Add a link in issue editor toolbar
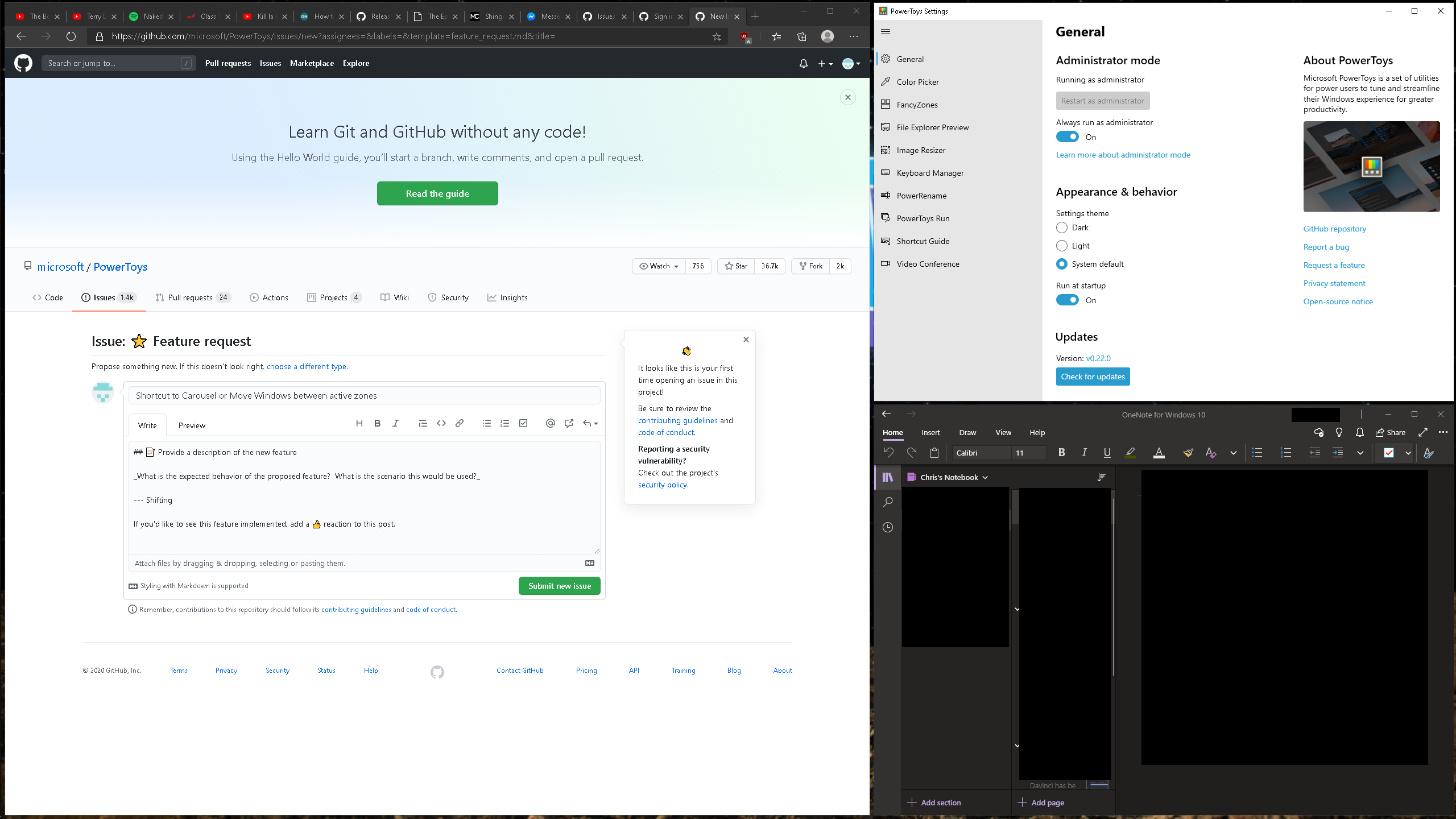This screenshot has height=819, width=1456. pos(460,423)
